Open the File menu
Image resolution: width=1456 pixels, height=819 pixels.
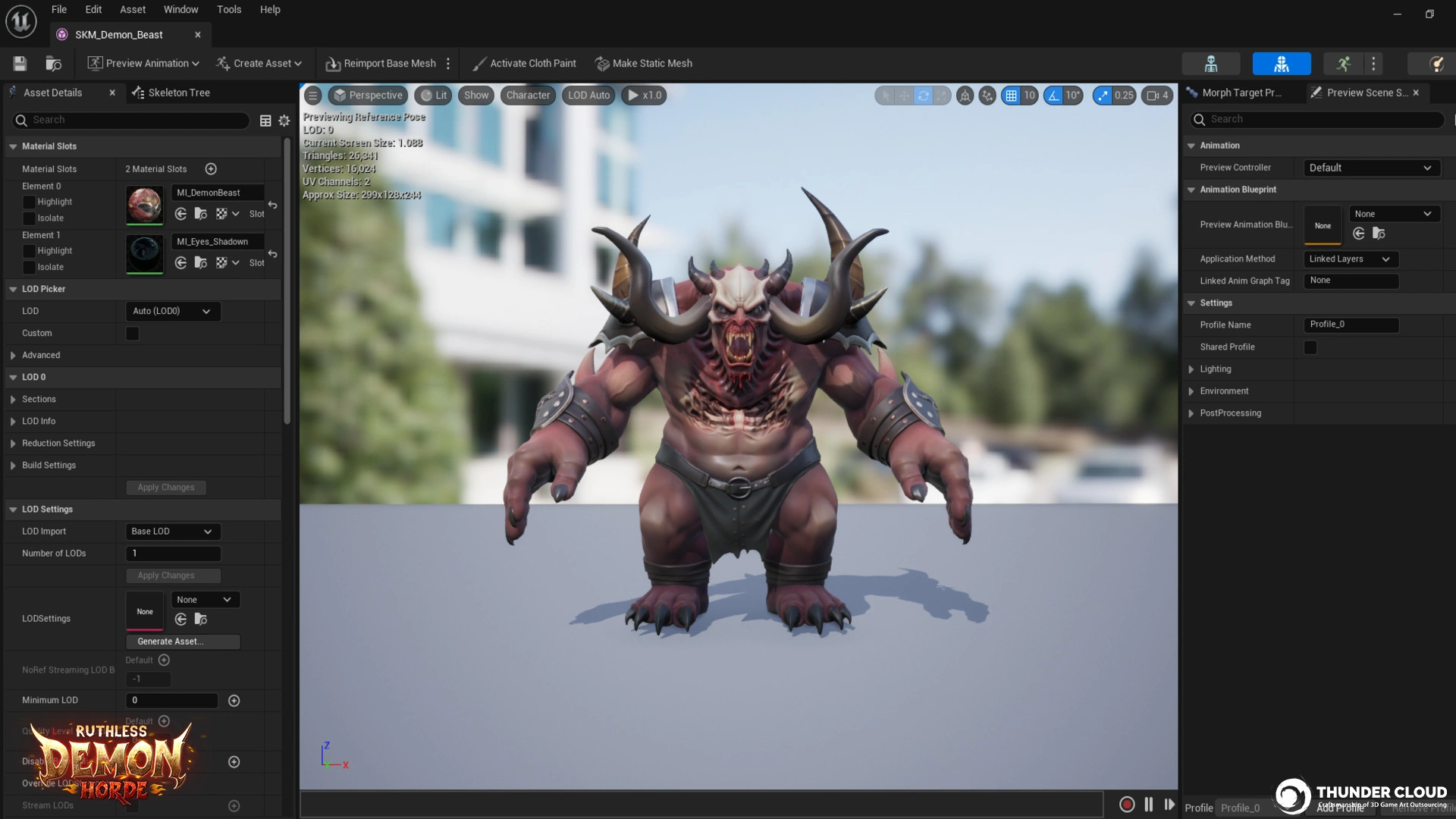(59, 10)
